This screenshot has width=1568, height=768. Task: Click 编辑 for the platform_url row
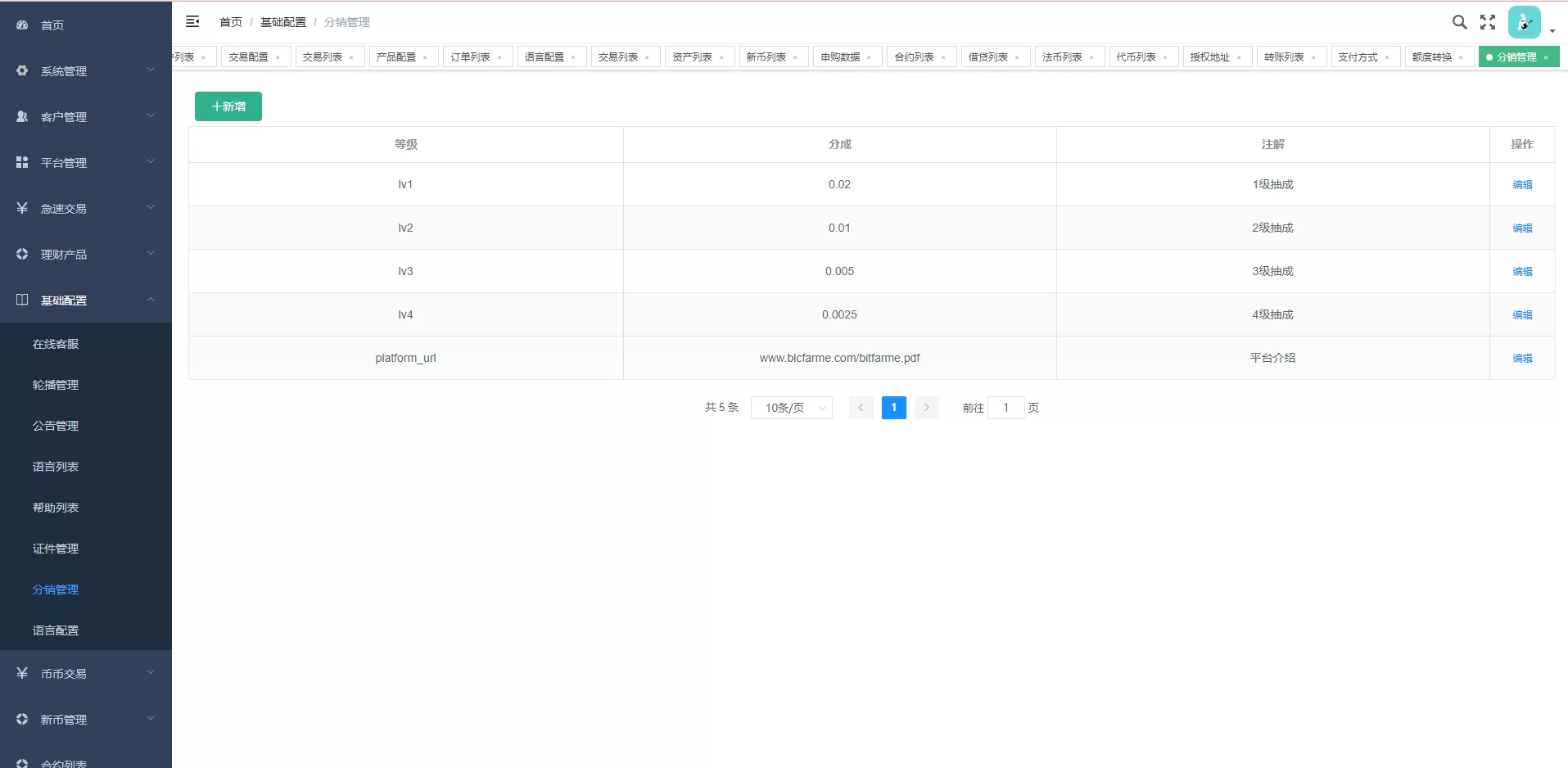1522,359
